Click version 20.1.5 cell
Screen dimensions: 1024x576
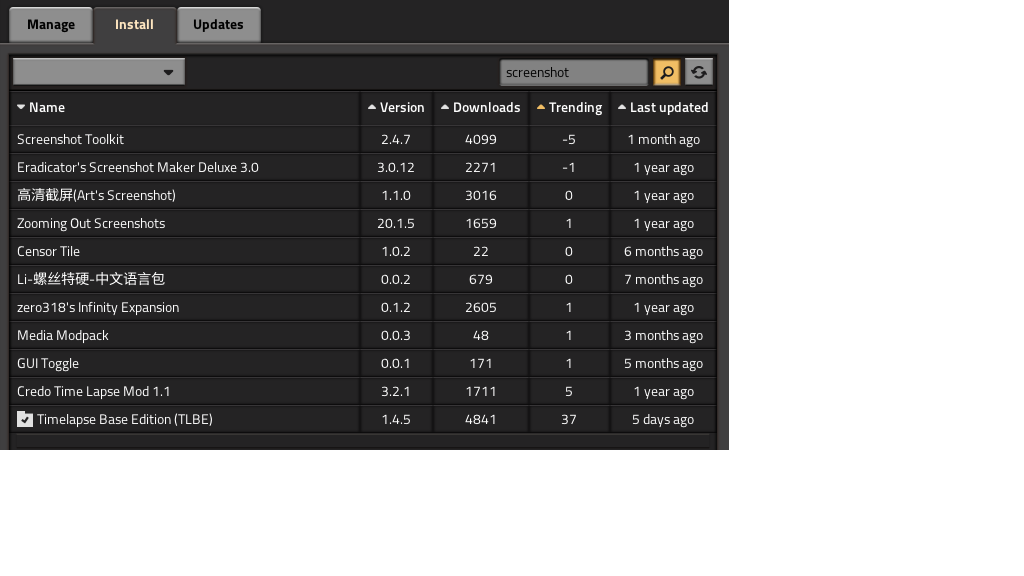pos(396,223)
